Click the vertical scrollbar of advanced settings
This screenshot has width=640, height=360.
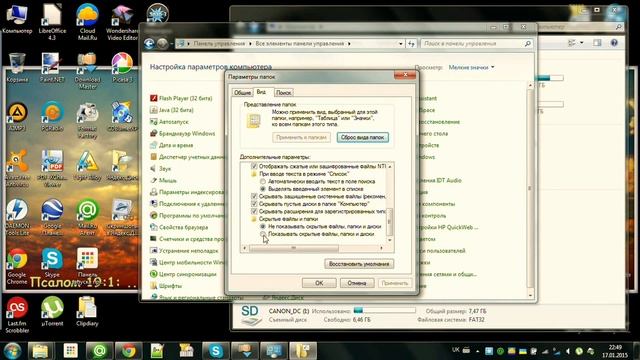(389, 221)
